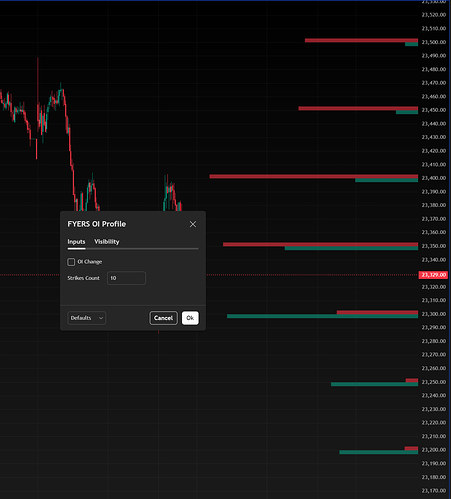Open the Visibility tab
This screenshot has width=451, height=499.
click(x=107, y=242)
